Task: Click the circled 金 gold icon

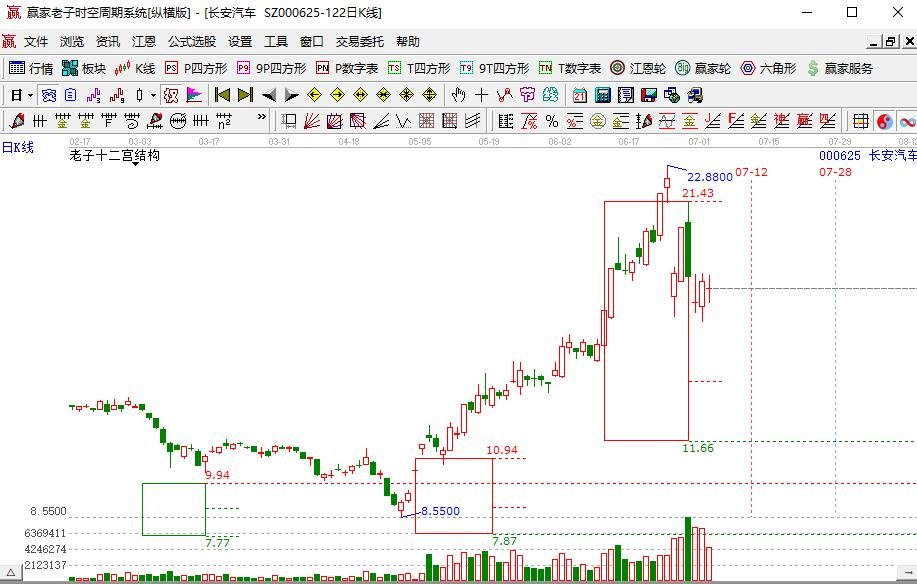Action: [x=598, y=121]
